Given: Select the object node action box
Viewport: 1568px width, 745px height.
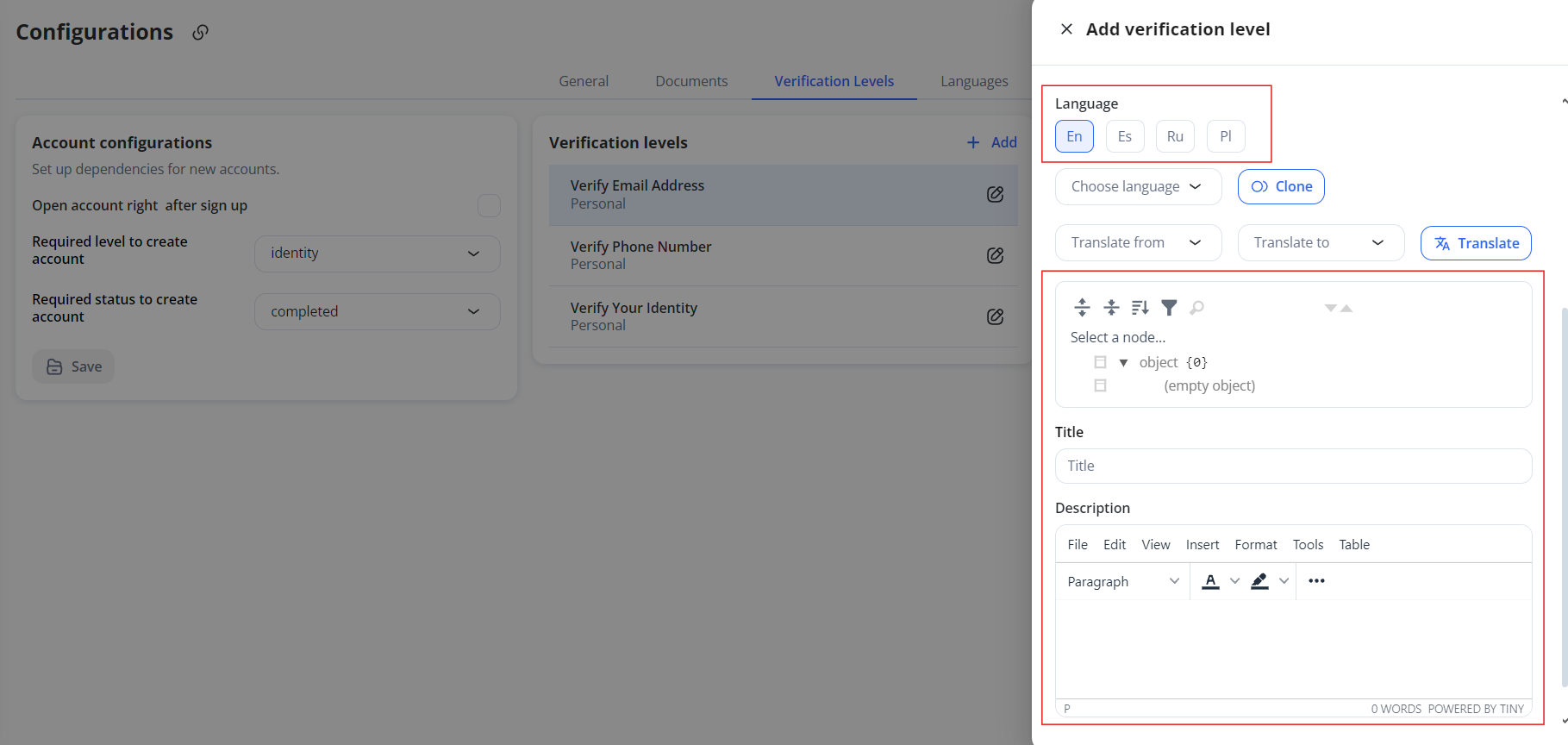Looking at the screenshot, I should coord(1100,362).
